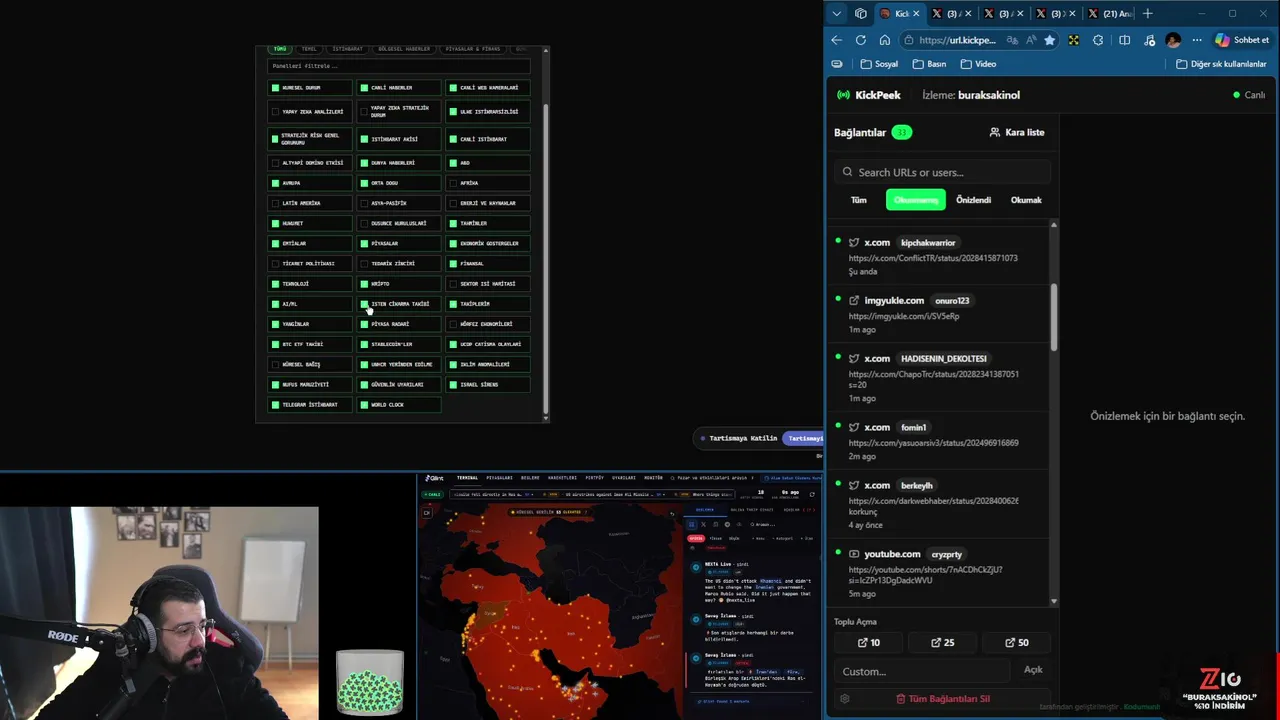
Task: Open the Video bookmarks folder
Action: coord(978,64)
